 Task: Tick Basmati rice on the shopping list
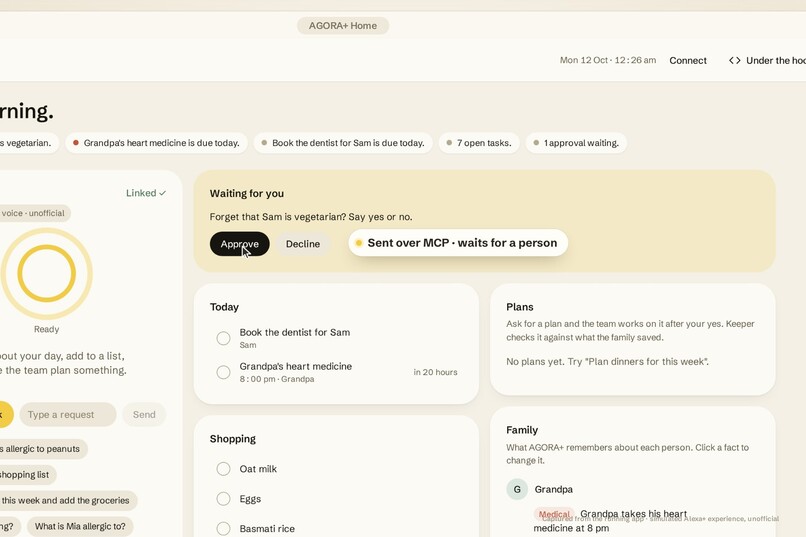click(223, 528)
